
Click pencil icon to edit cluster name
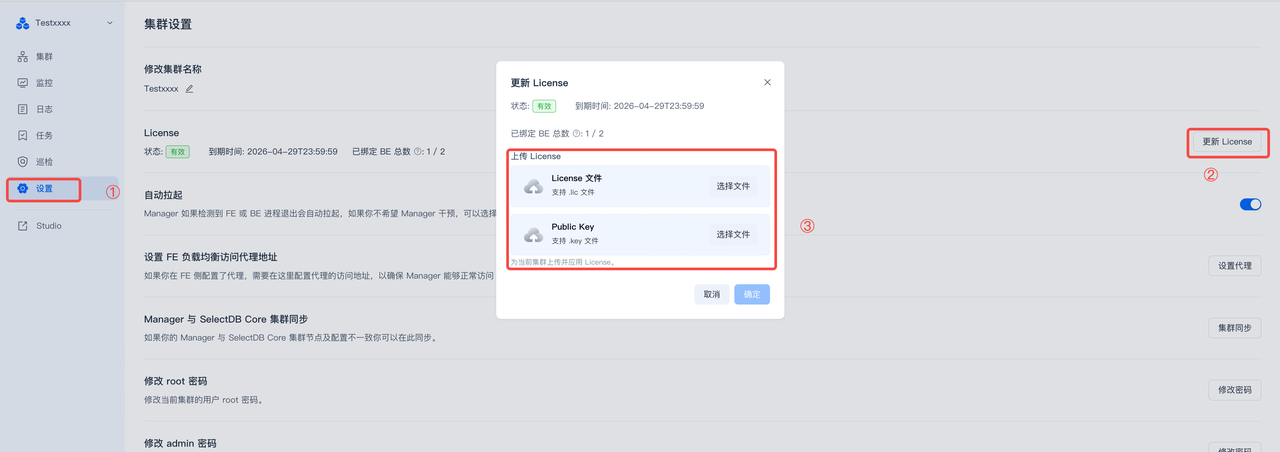pyautogui.click(x=189, y=88)
